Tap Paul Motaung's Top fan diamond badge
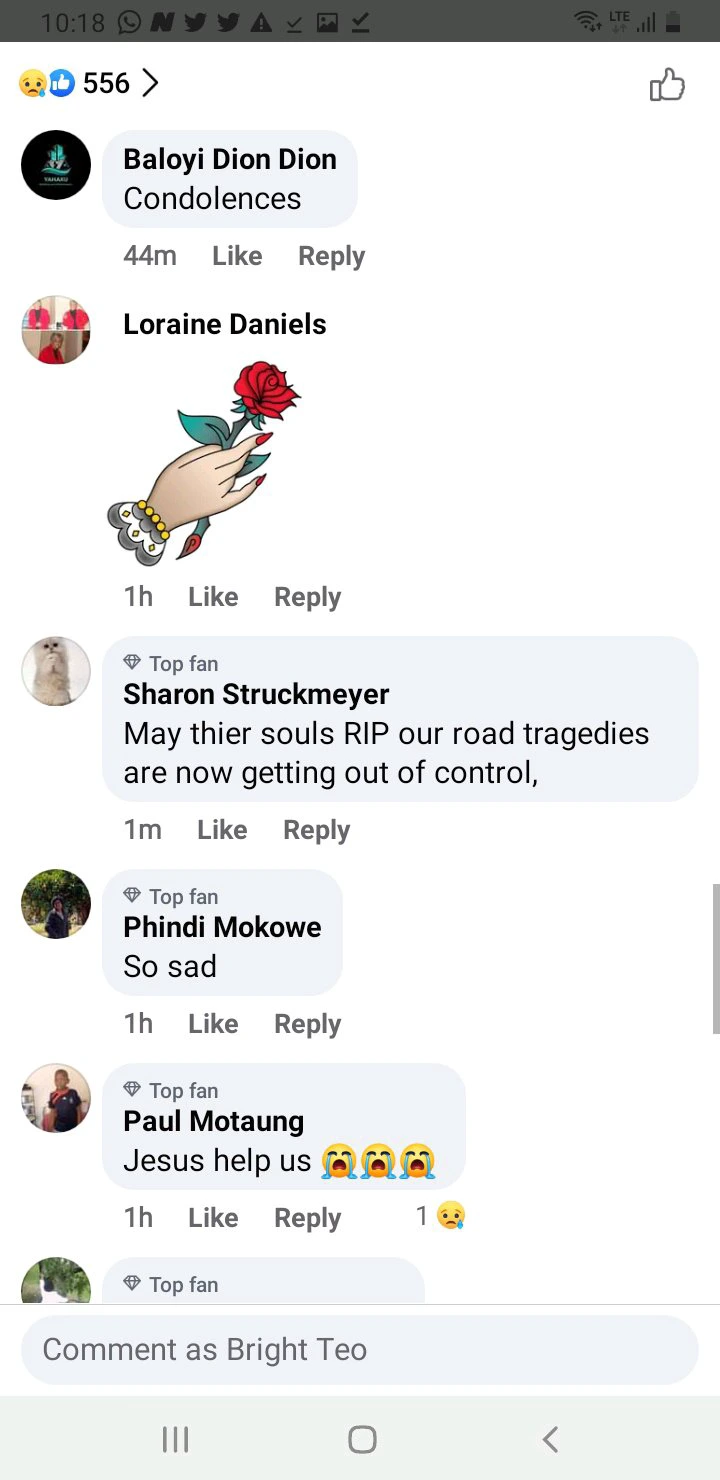The height and width of the screenshot is (1480, 720). (132, 1090)
